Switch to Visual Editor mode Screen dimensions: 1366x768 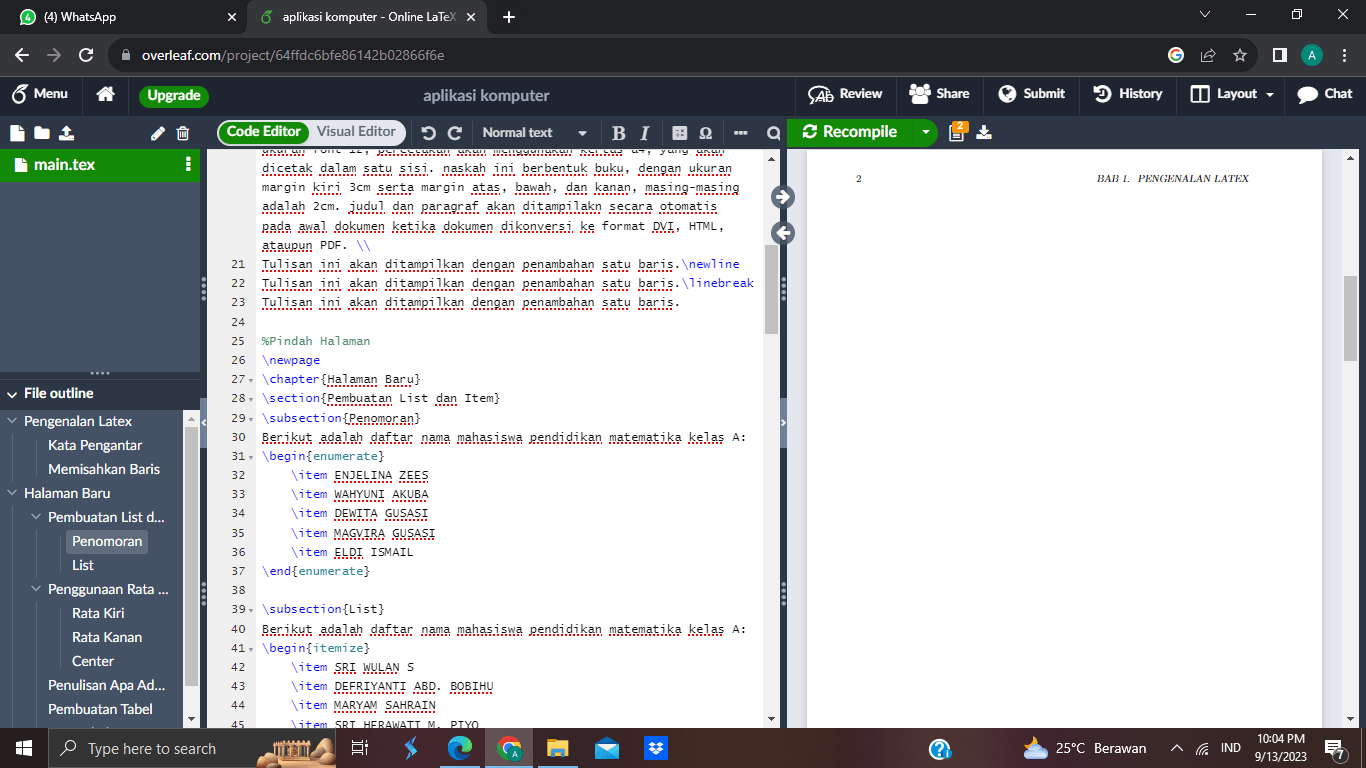click(x=356, y=132)
